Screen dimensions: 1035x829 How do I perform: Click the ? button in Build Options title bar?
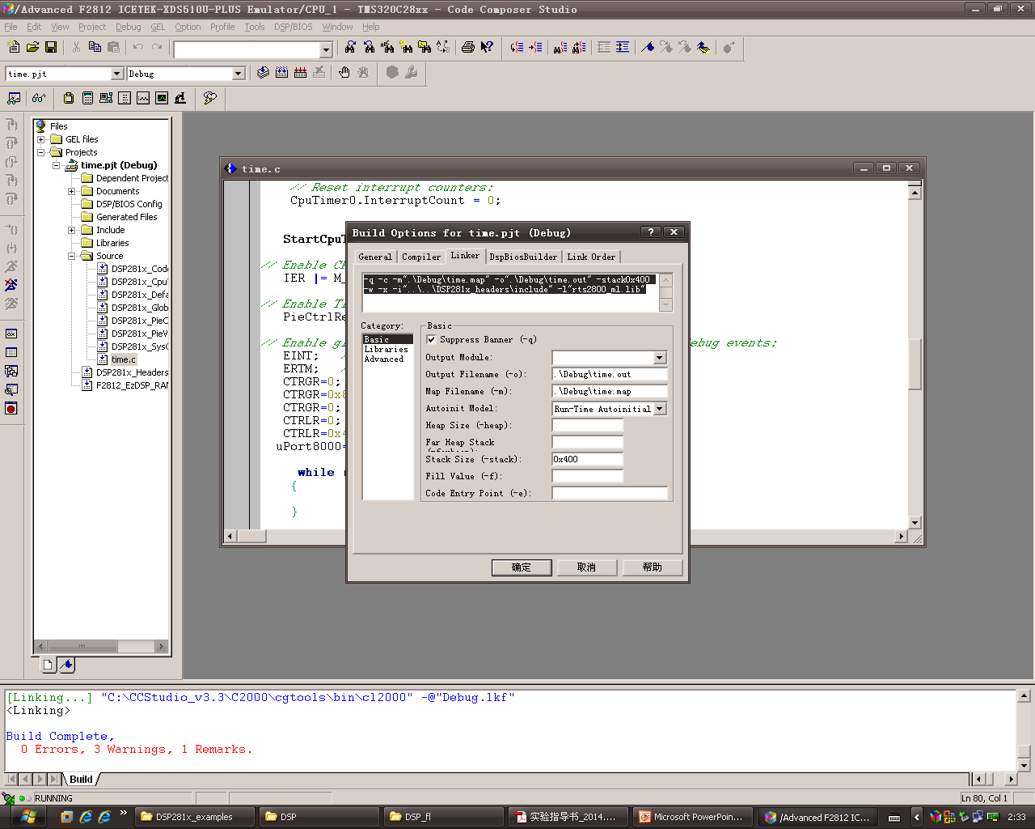[x=650, y=232]
